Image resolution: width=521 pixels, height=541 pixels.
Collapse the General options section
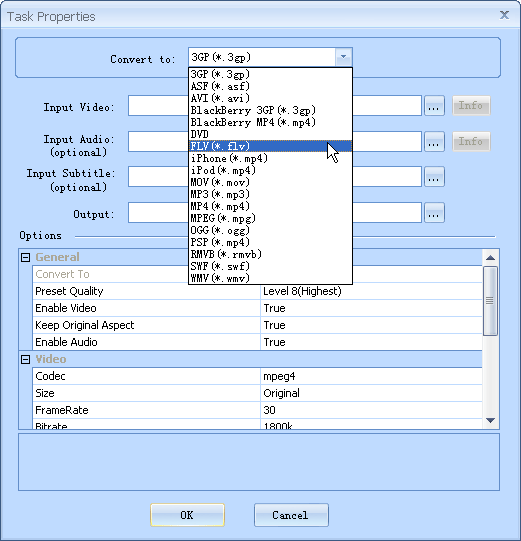[x=26, y=257]
